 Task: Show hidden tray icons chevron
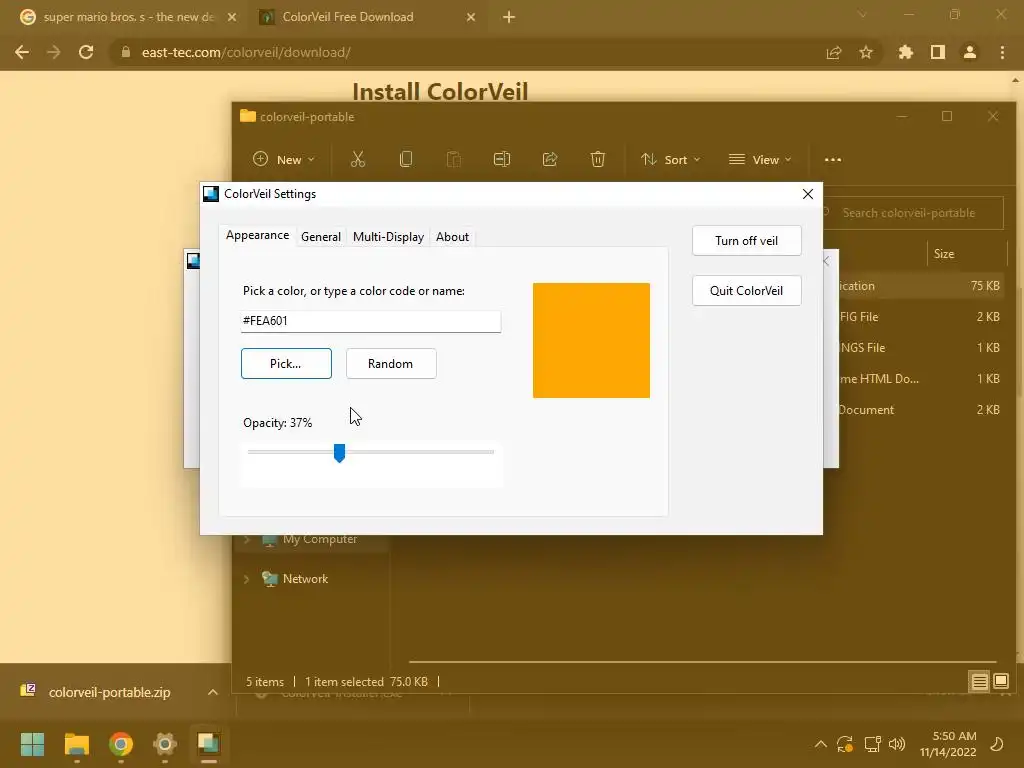[821, 744]
